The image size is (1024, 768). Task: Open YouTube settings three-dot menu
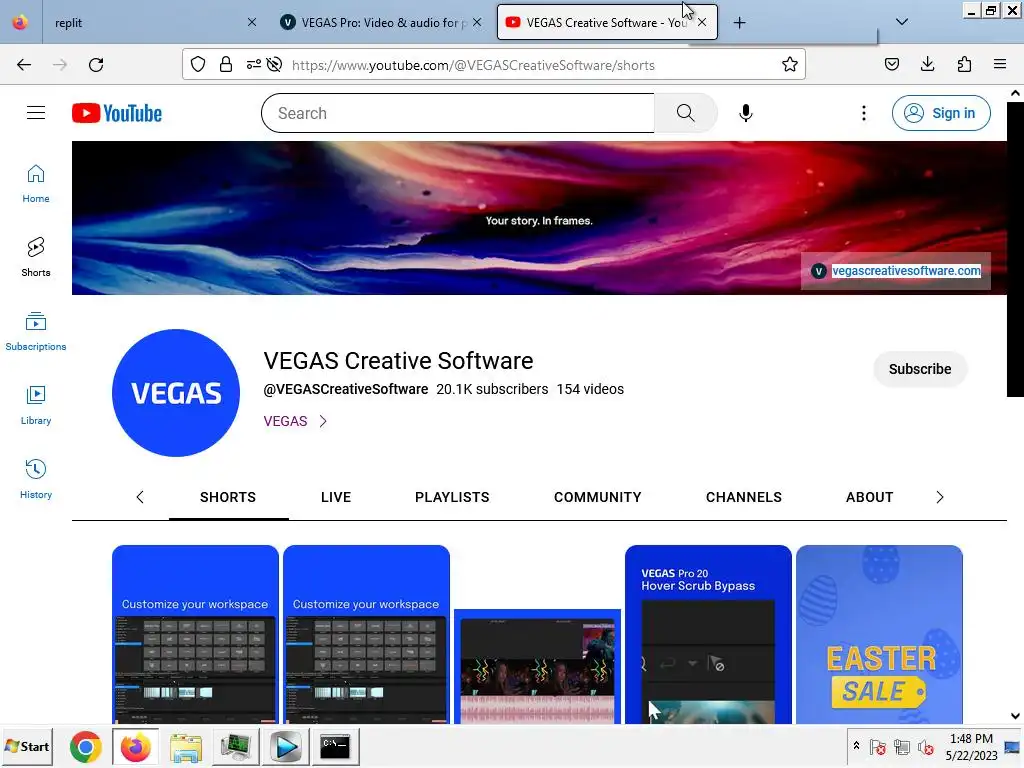pyautogui.click(x=863, y=113)
